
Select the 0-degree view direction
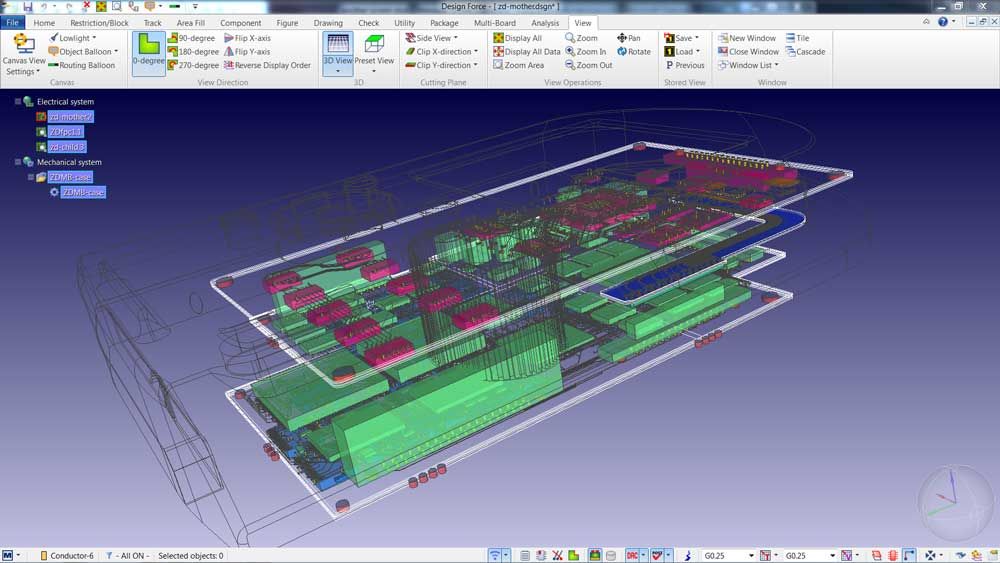[149, 54]
